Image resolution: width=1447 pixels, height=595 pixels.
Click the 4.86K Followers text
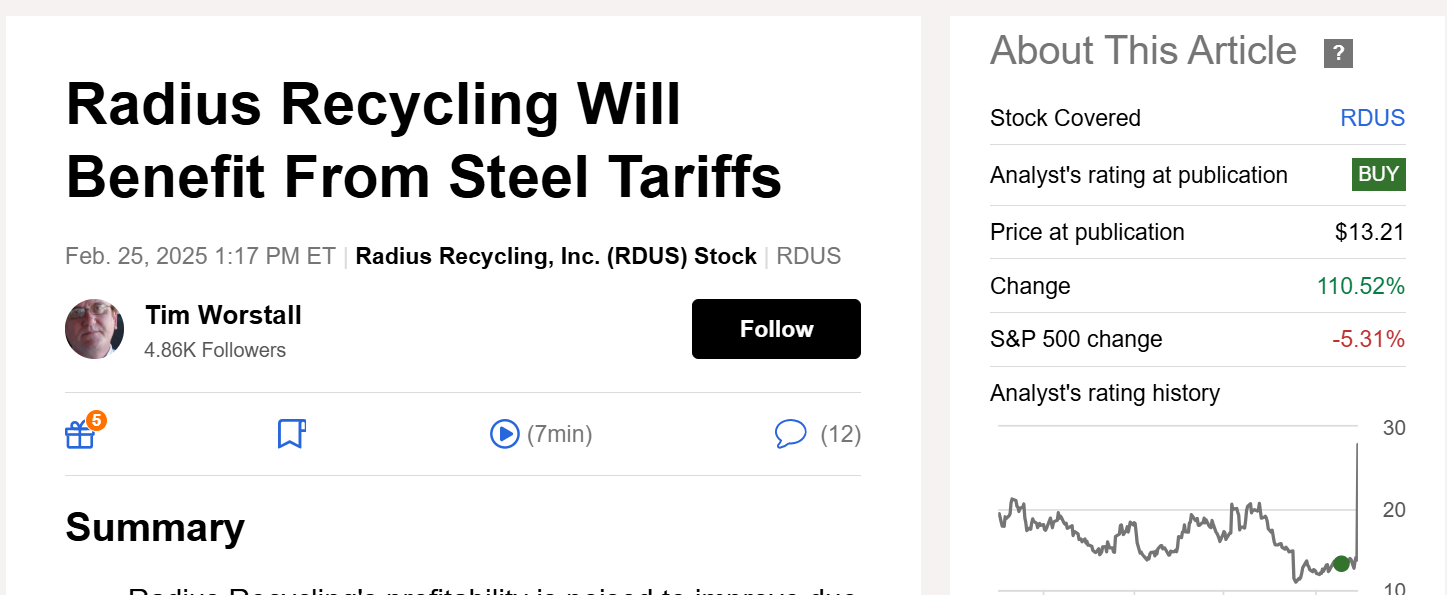215,350
